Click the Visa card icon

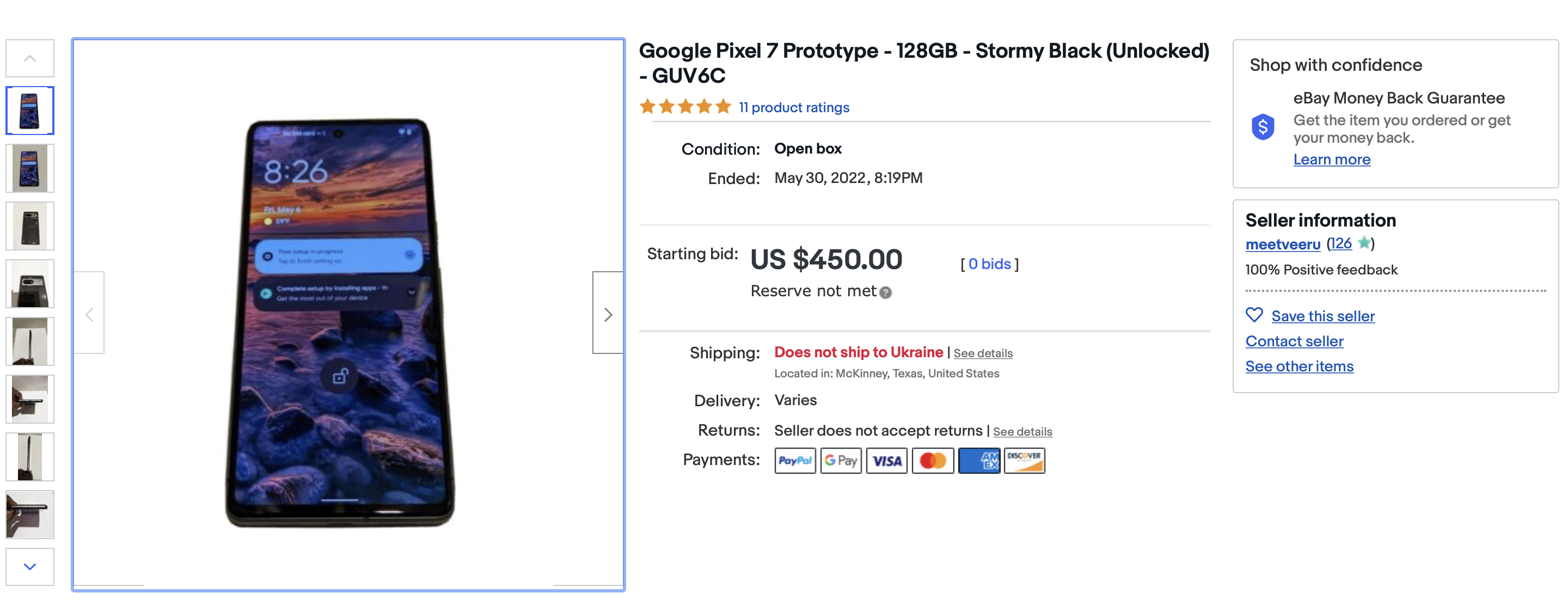tap(886, 461)
